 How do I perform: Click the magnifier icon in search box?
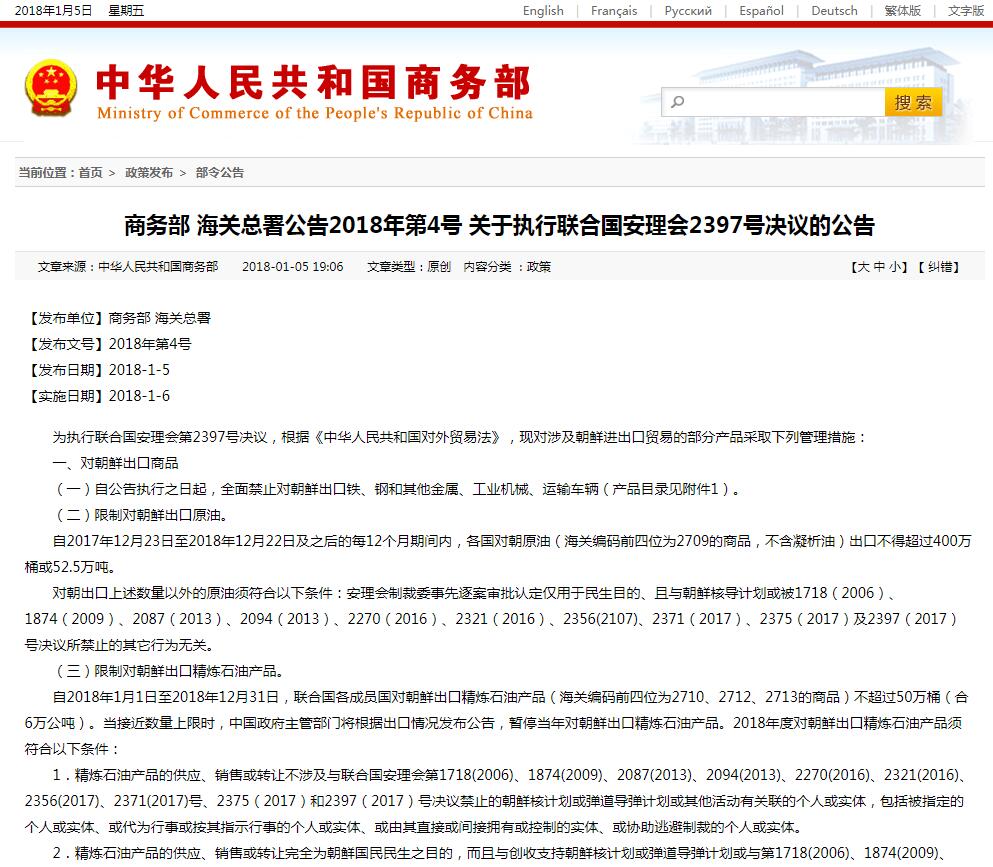678,101
